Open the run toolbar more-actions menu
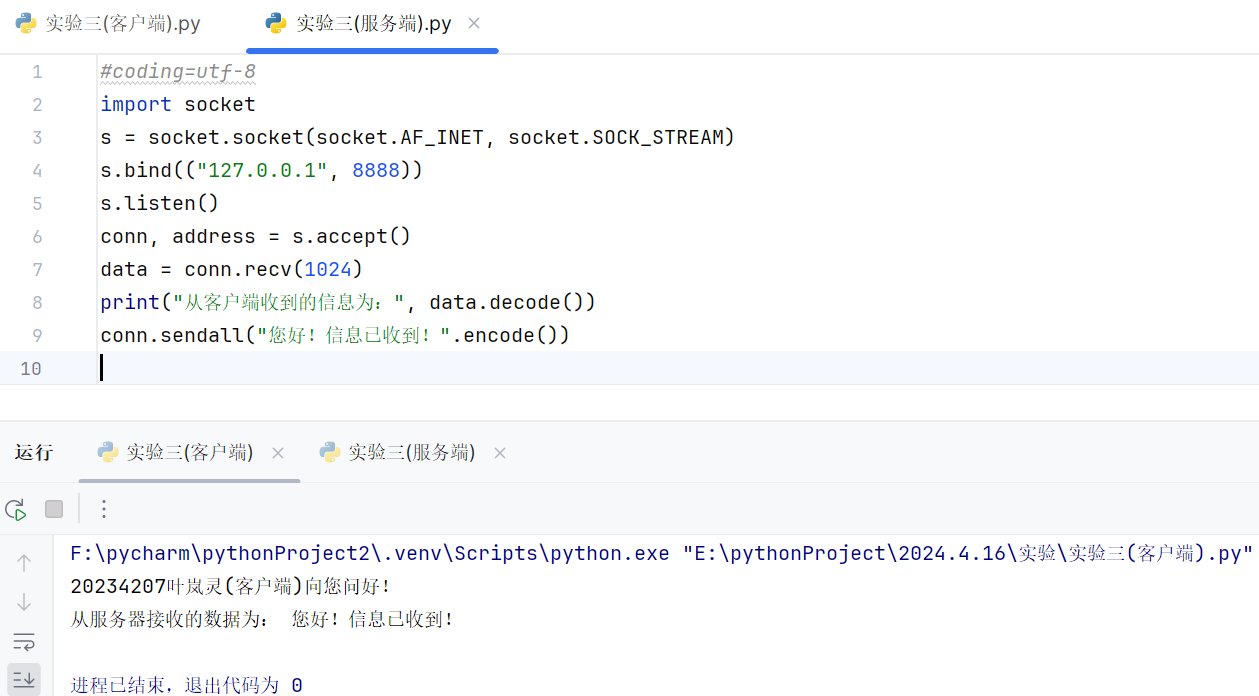Screen dimensions: 1259x696 click(104, 510)
